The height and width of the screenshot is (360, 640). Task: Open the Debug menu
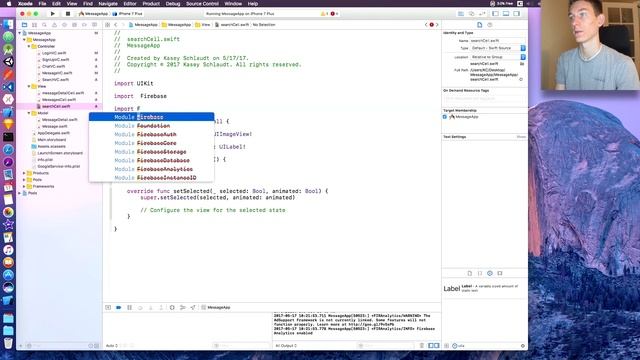(173, 4)
